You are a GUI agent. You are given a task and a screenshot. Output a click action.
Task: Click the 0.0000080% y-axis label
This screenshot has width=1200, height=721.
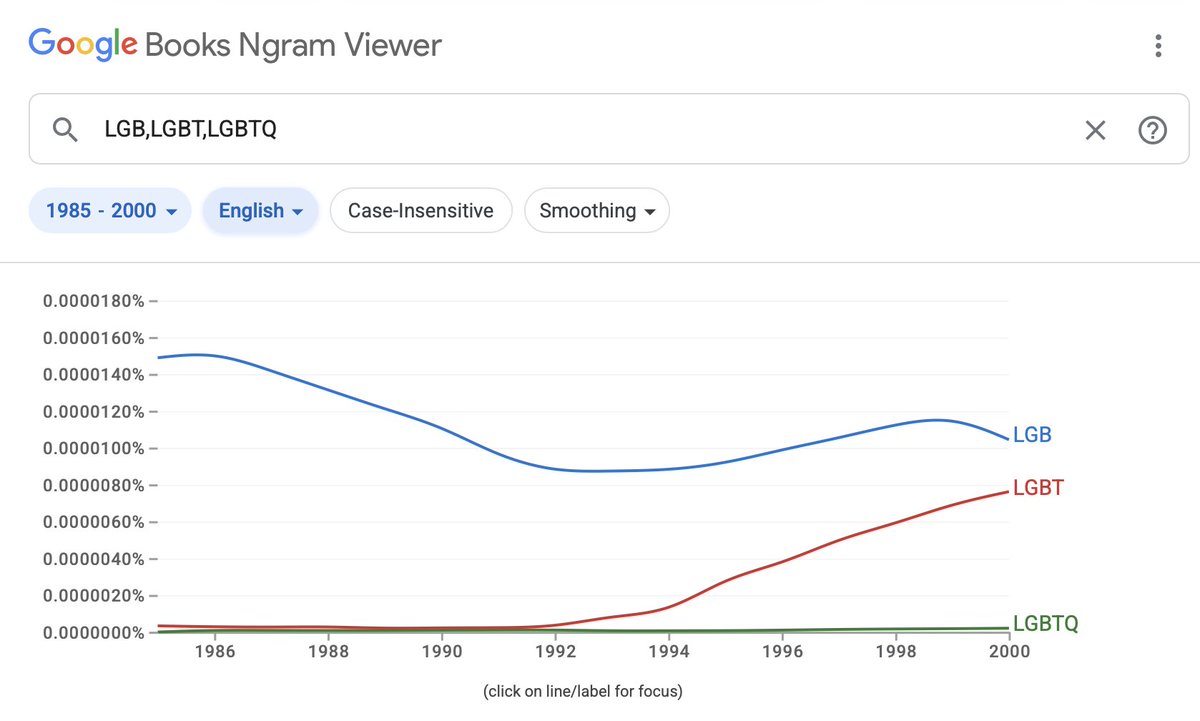pyautogui.click(x=94, y=486)
